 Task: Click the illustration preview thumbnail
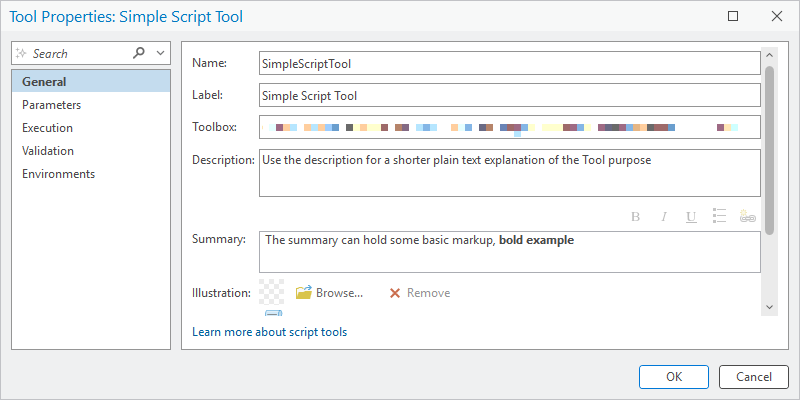[271, 291]
